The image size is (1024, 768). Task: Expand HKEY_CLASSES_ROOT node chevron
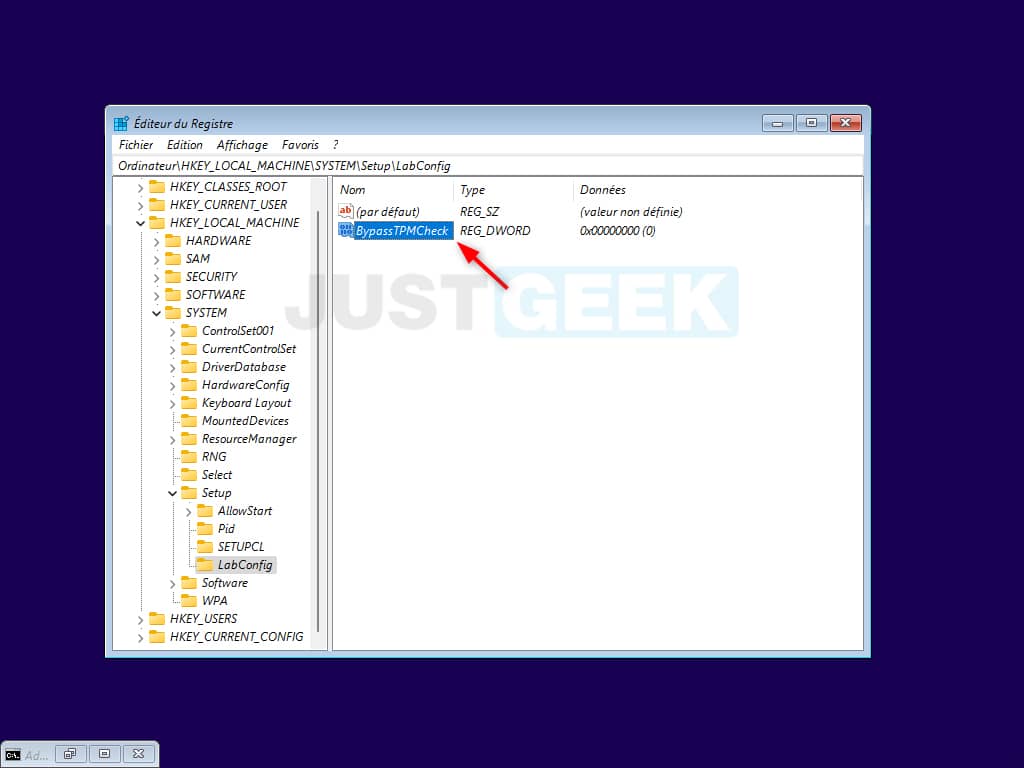pyautogui.click(x=140, y=187)
